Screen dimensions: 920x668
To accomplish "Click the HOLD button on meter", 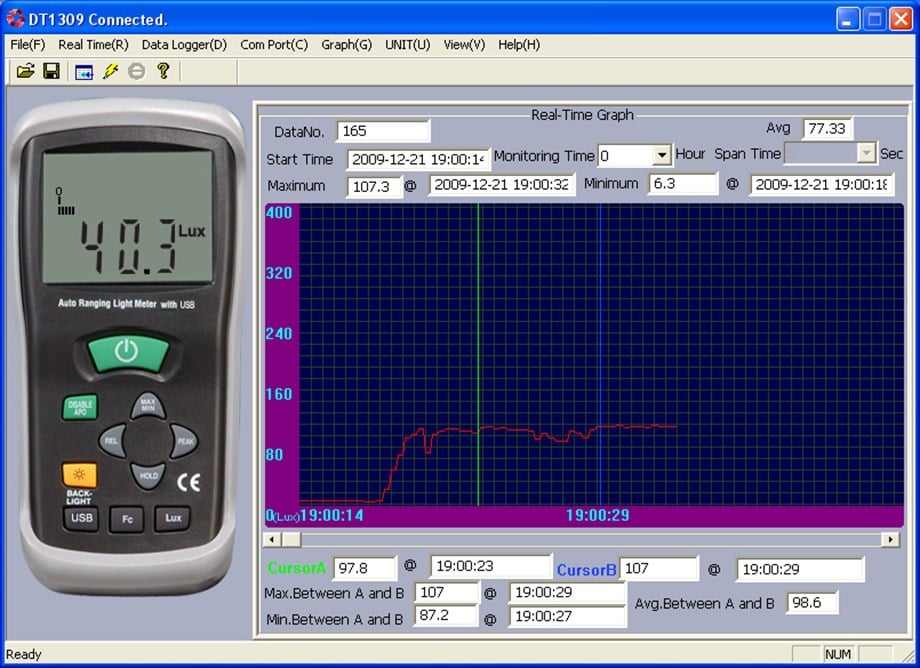I will 148,475.
